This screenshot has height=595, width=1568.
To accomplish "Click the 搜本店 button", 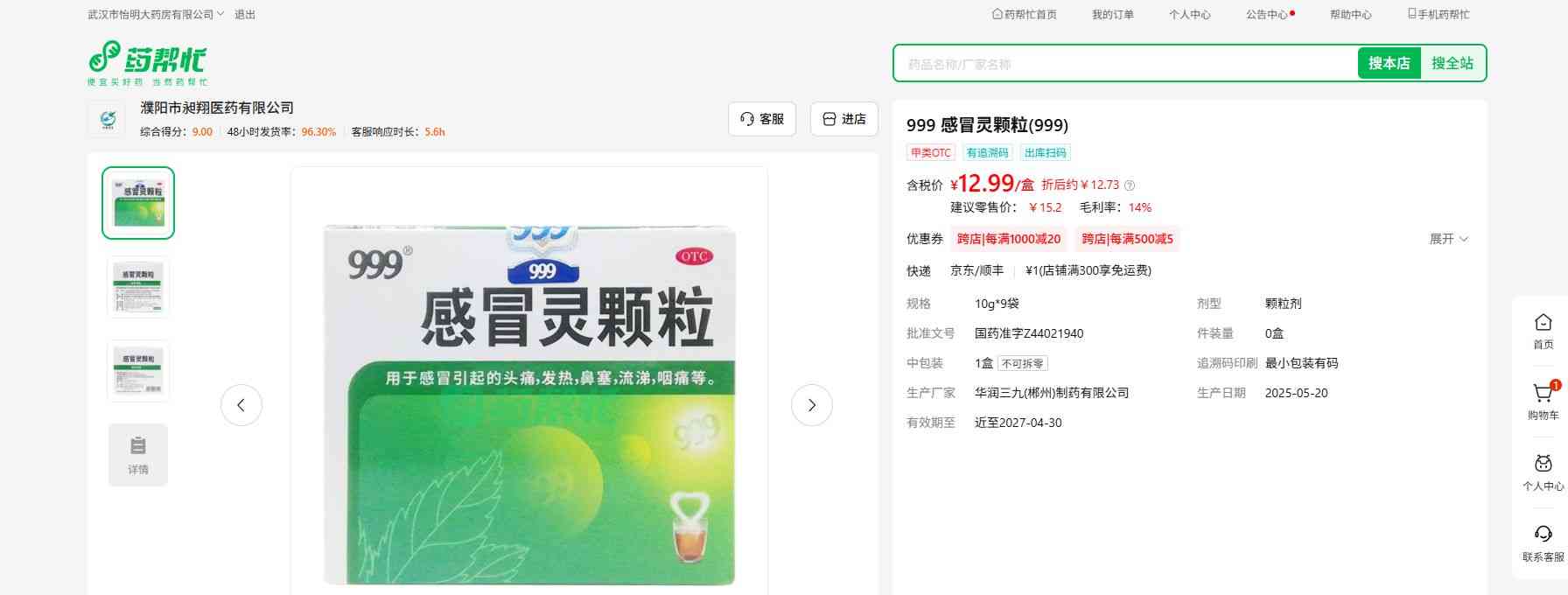I will coord(1389,63).
